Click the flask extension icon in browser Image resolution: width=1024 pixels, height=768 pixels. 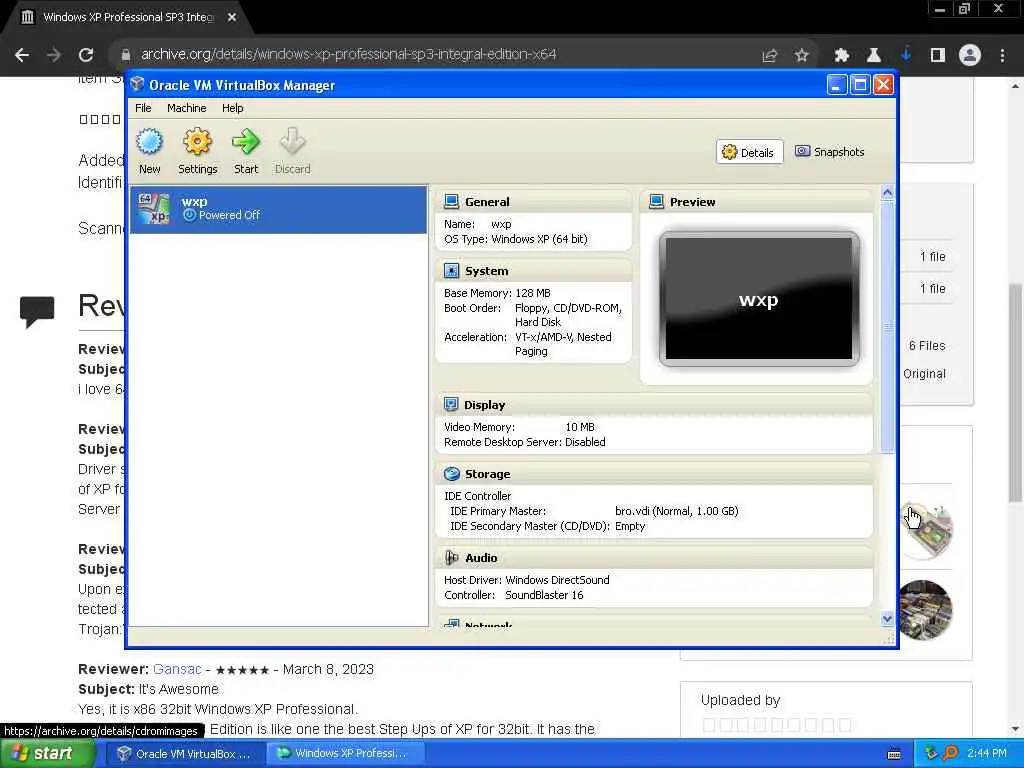[874, 56]
